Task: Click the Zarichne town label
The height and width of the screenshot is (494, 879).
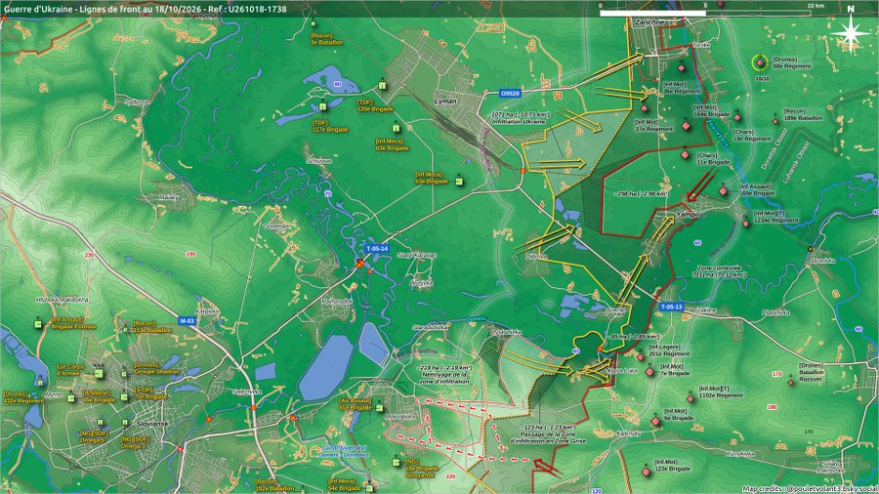Action: [x=649, y=22]
